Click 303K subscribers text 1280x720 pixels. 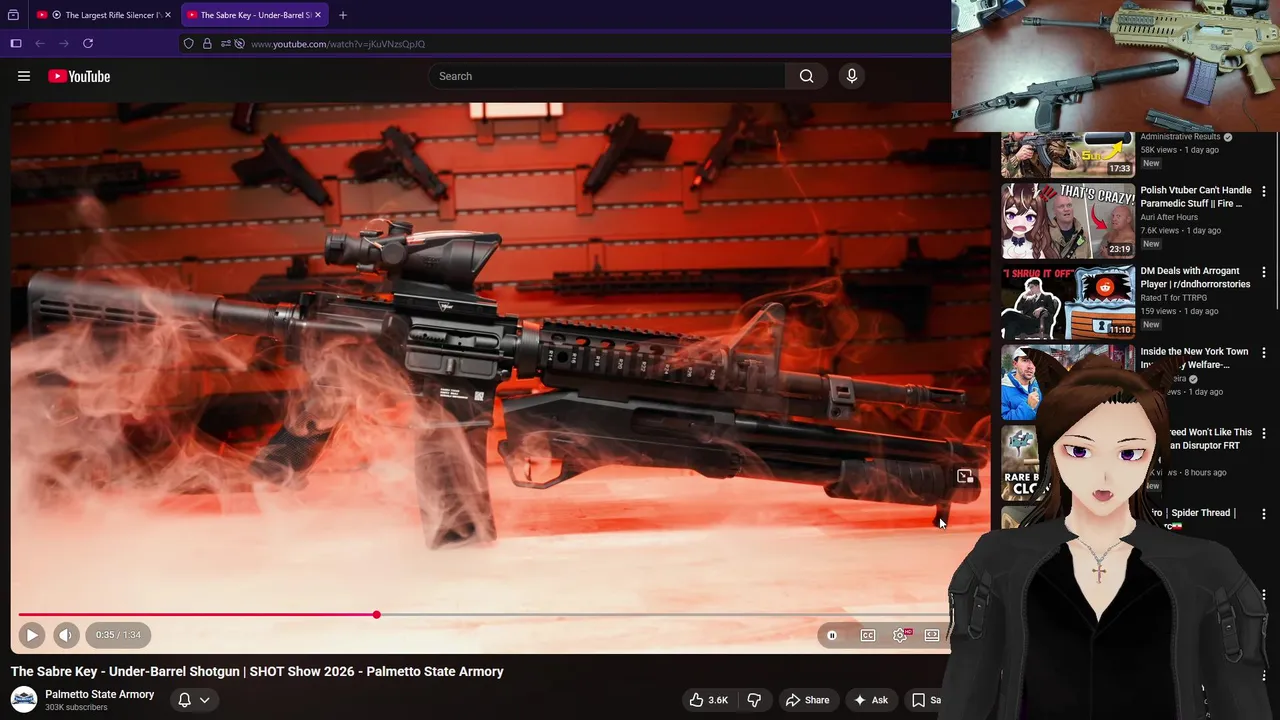click(x=76, y=708)
